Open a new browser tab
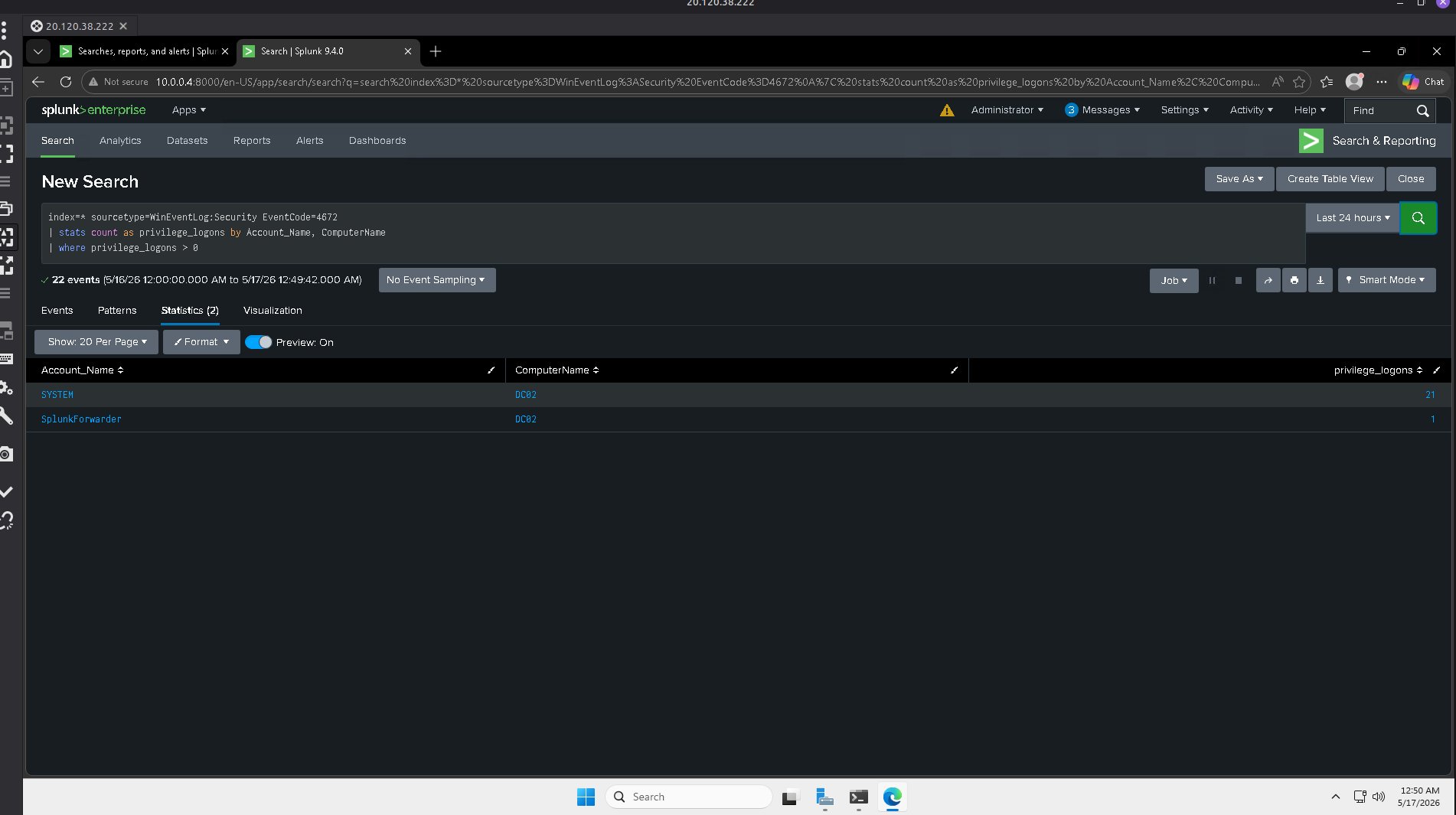The height and width of the screenshot is (815, 1456). (436, 51)
